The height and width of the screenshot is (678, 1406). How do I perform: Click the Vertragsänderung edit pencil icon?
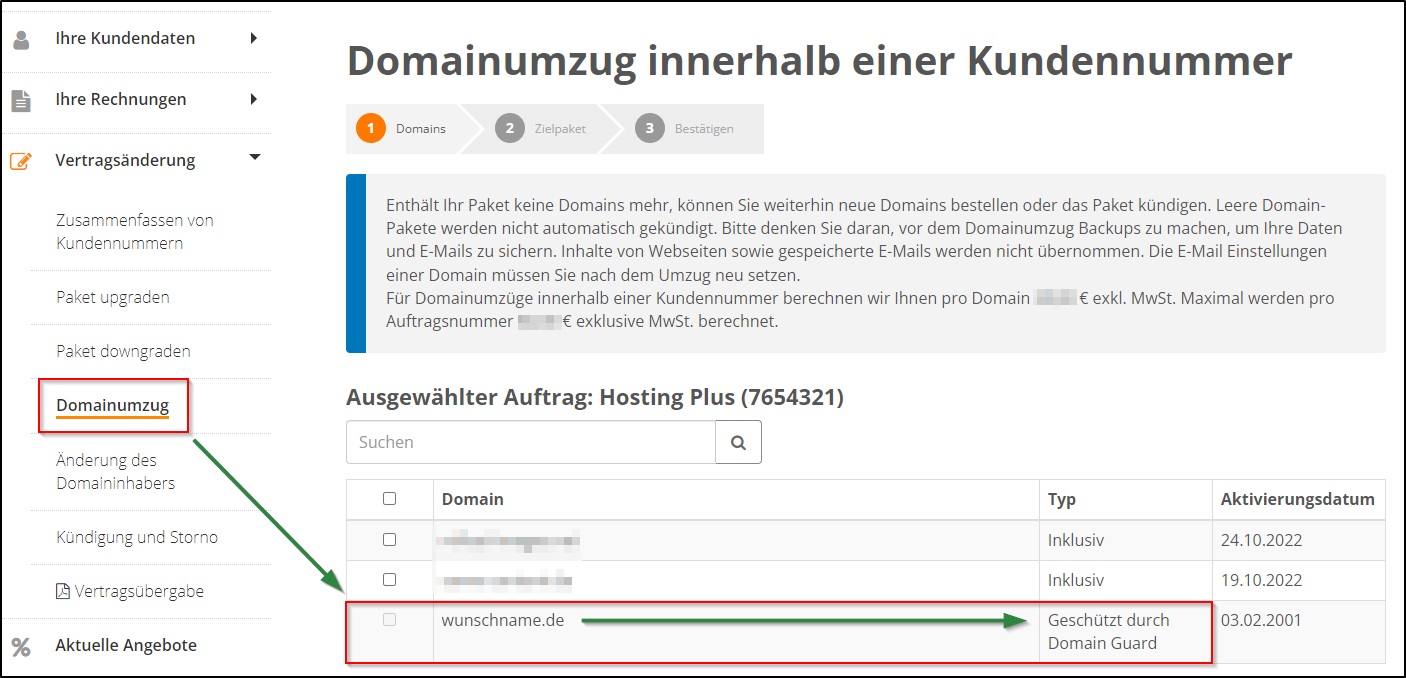coord(21,161)
